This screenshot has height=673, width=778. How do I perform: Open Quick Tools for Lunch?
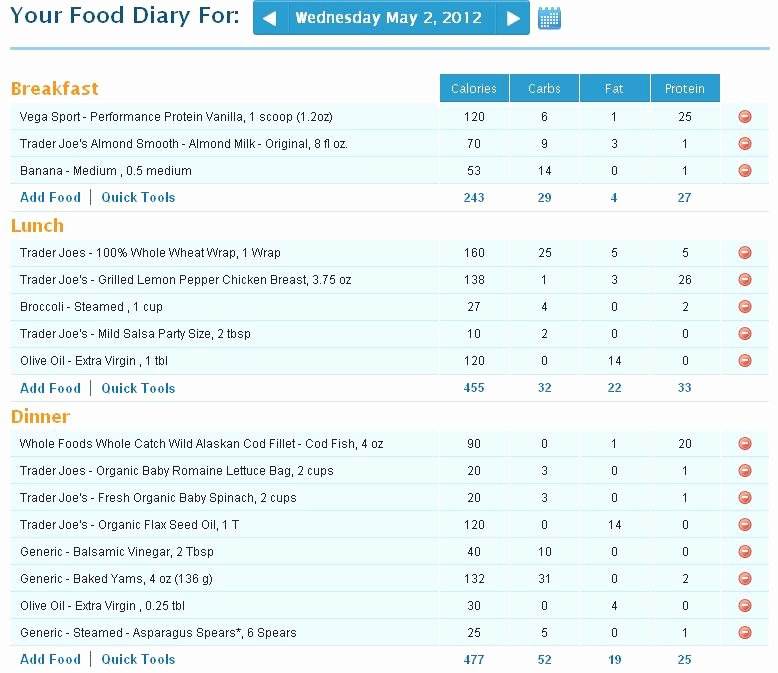click(x=138, y=388)
